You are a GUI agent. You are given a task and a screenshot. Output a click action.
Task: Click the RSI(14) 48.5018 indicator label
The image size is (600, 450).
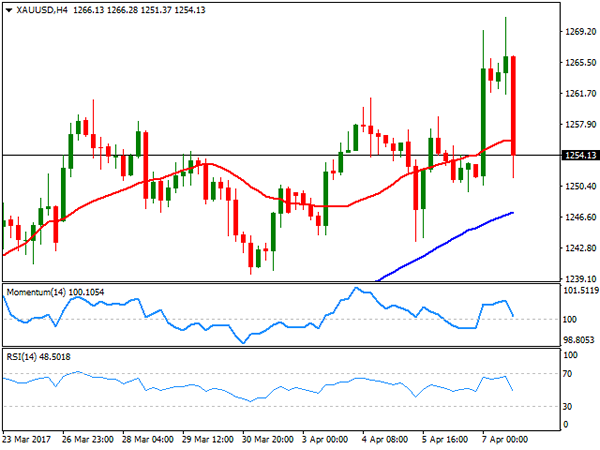(x=38, y=357)
